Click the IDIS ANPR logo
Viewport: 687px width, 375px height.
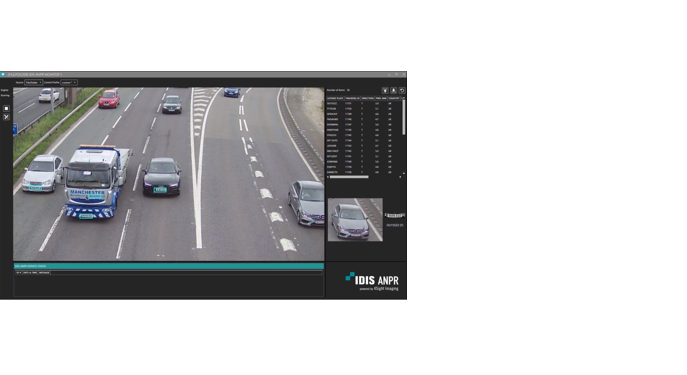[x=372, y=281]
